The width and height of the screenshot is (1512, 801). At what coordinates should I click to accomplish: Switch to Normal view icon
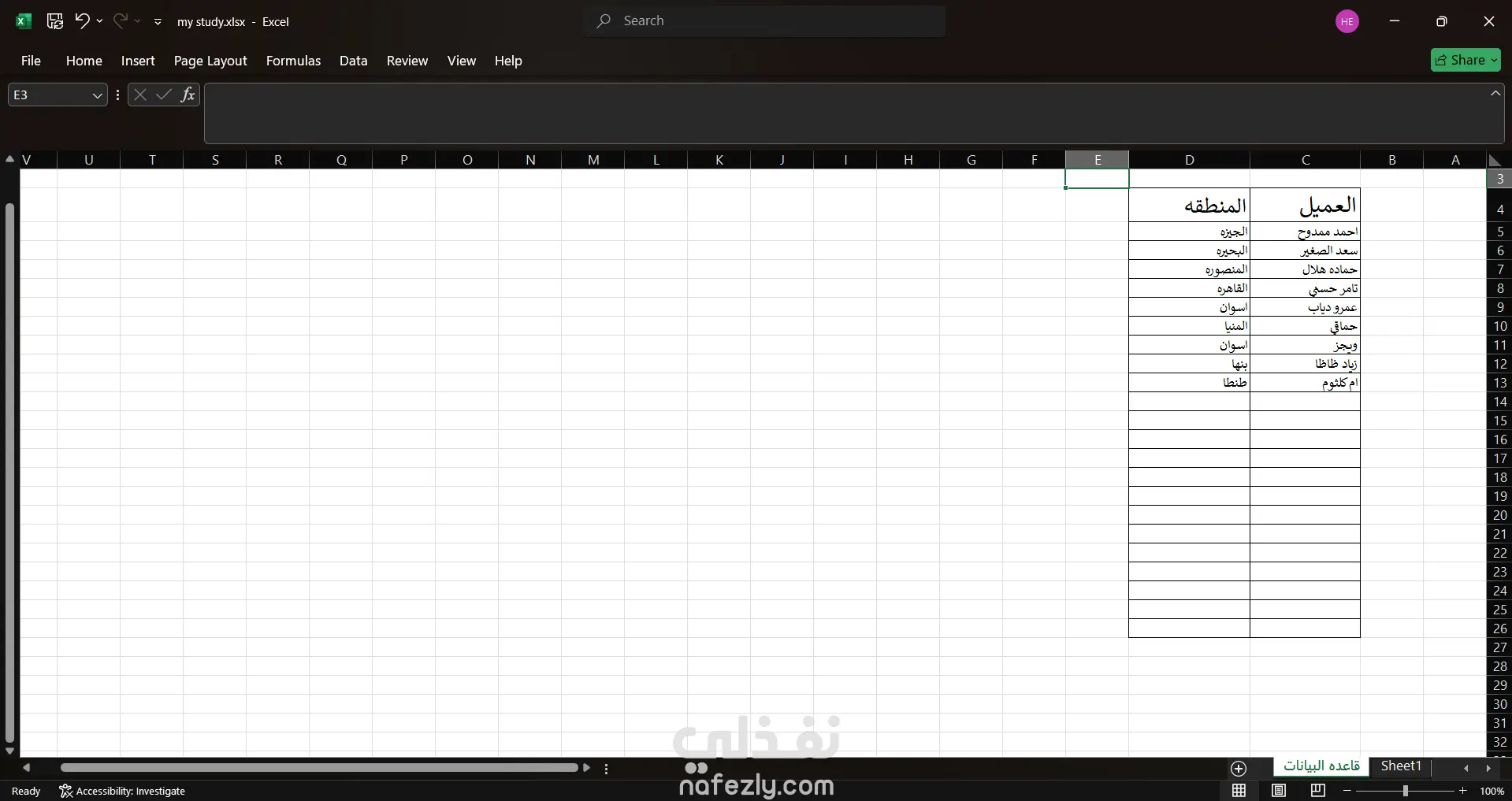click(x=1239, y=791)
